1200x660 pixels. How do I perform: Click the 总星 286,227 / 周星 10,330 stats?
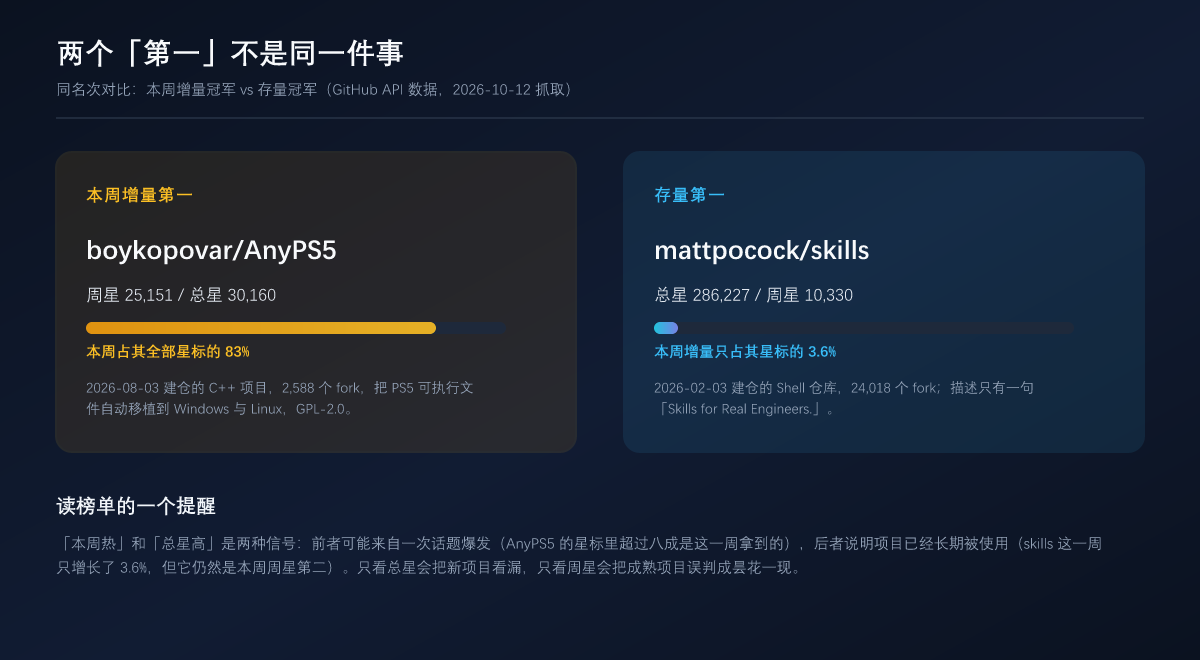753,296
